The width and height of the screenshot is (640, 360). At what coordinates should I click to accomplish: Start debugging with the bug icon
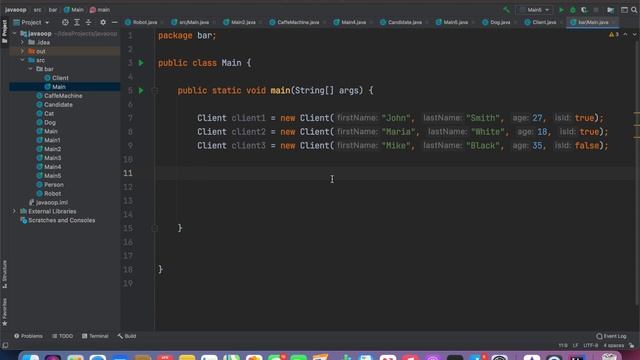click(x=573, y=10)
